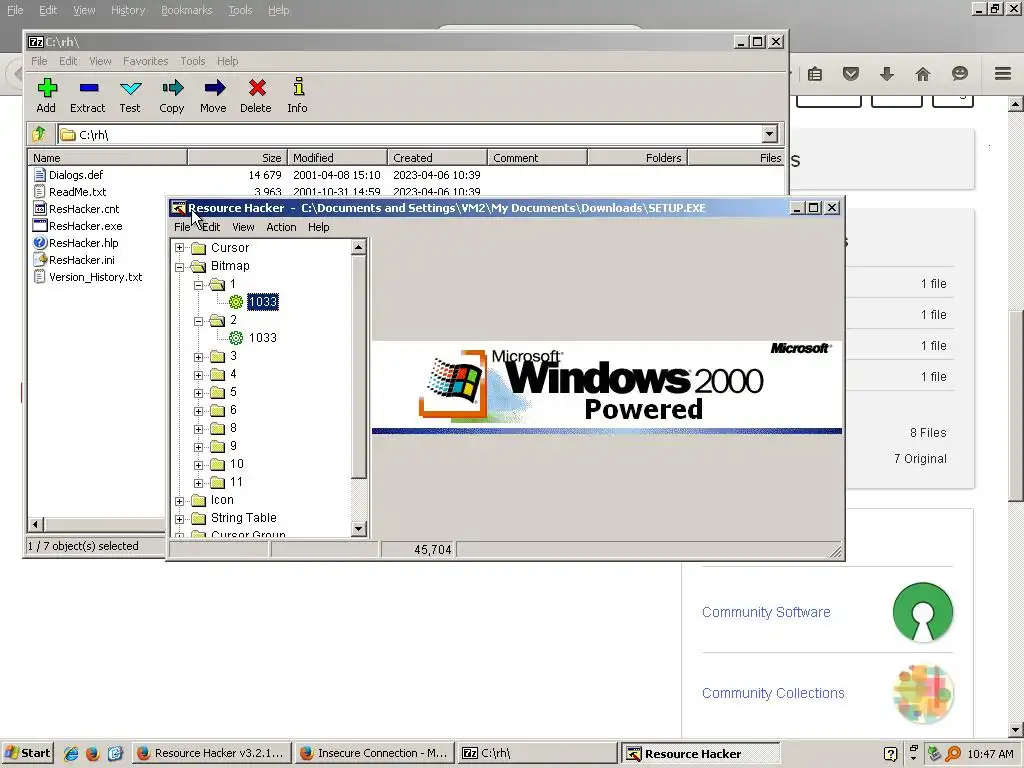Image resolution: width=1024 pixels, height=768 pixels.
Task: Switch to C:\rh\ 7-Zip taskbar button
Action: (x=537, y=754)
